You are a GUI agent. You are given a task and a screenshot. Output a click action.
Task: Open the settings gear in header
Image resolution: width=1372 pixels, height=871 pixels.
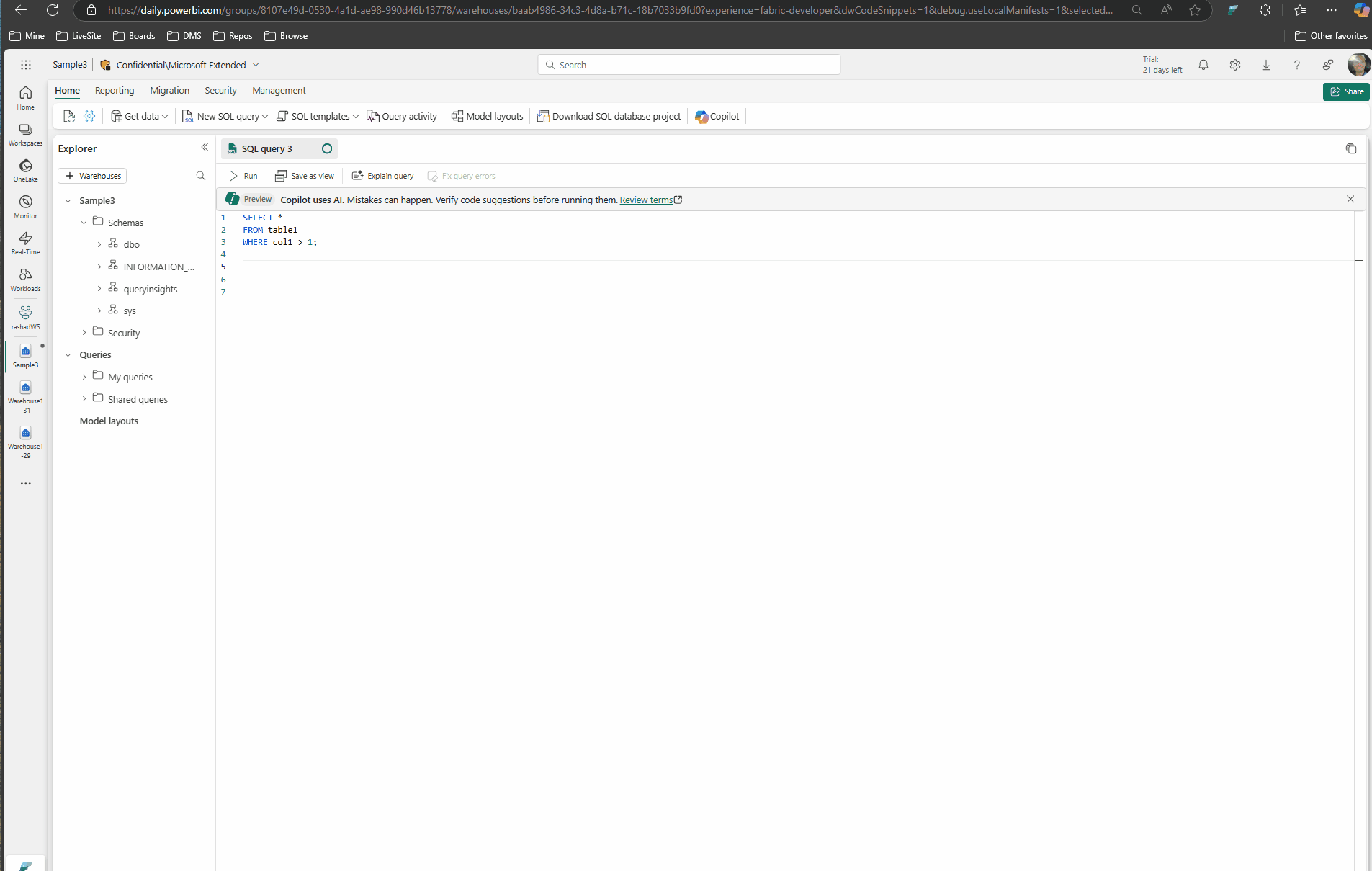(1235, 65)
